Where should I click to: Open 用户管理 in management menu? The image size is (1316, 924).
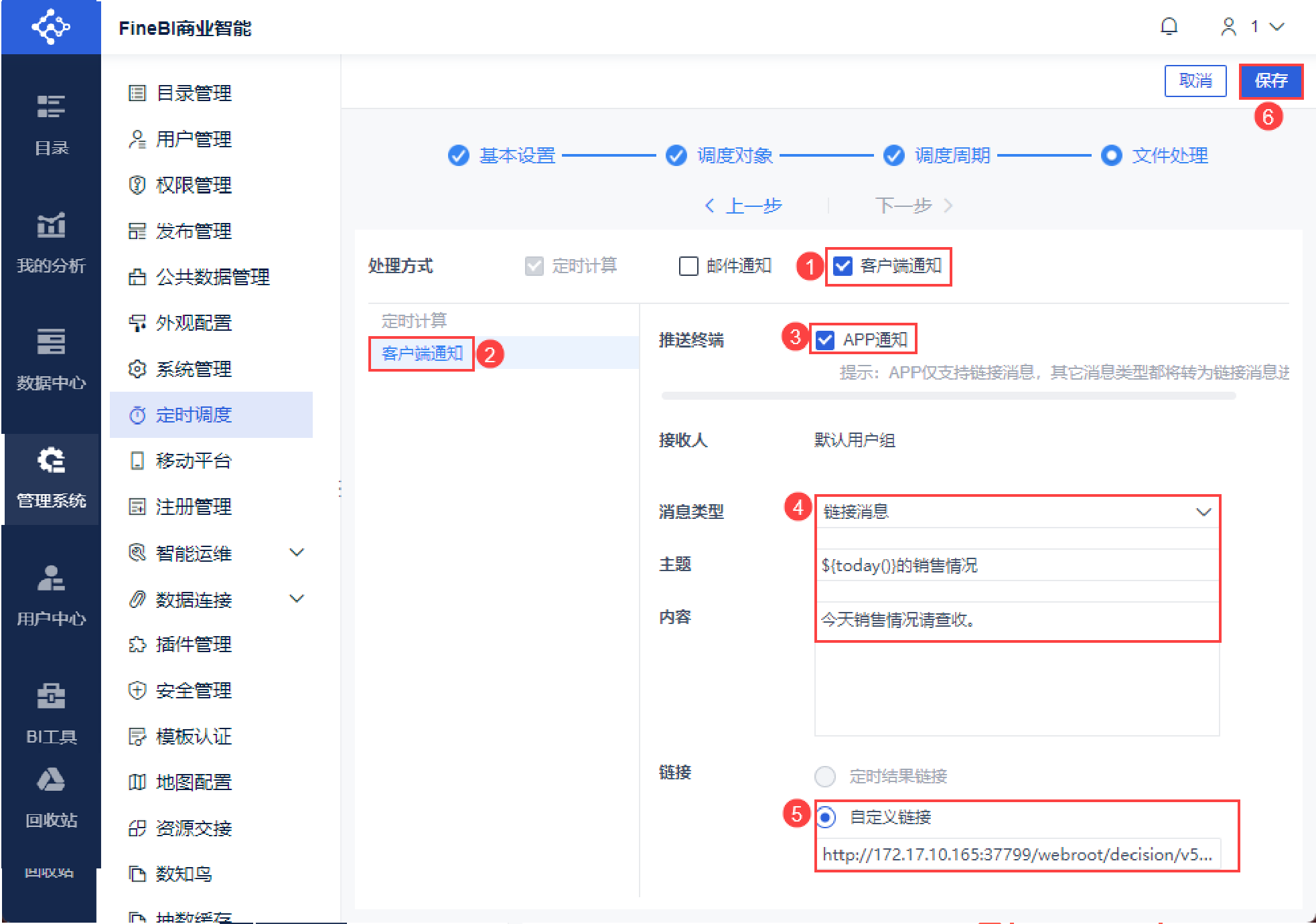coord(194,139)
